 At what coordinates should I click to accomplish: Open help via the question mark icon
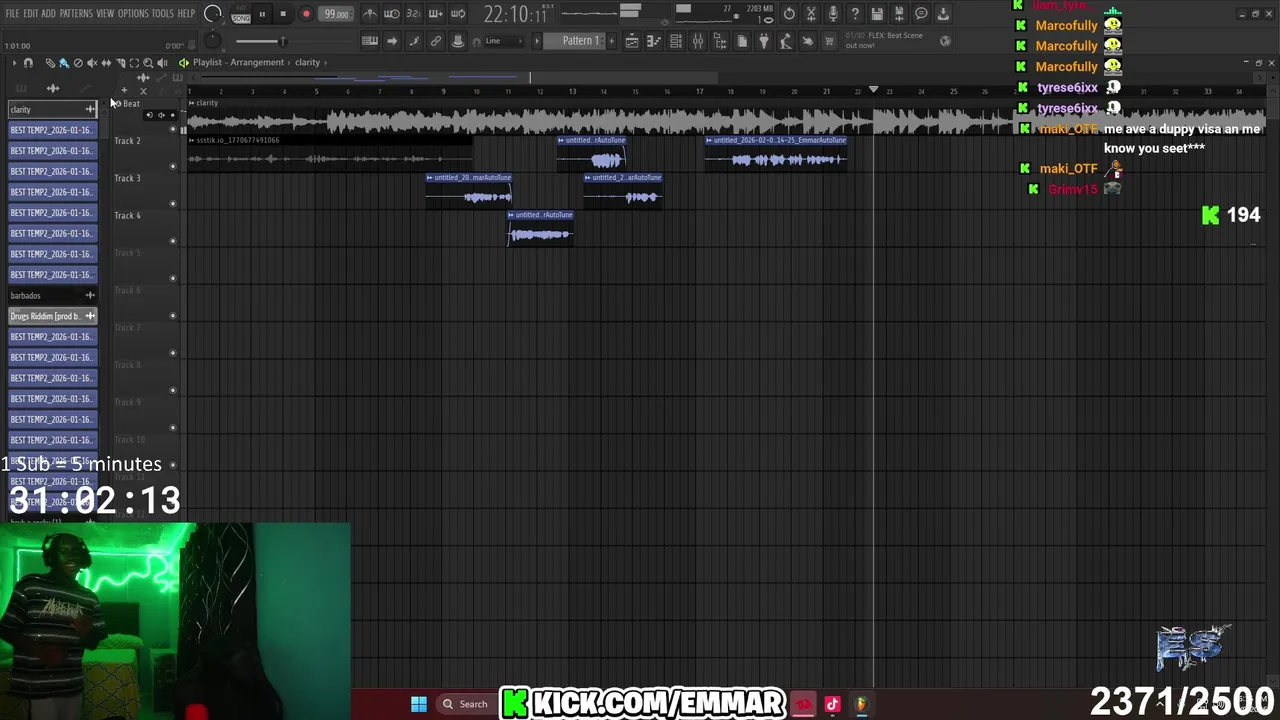pos(855,14)
